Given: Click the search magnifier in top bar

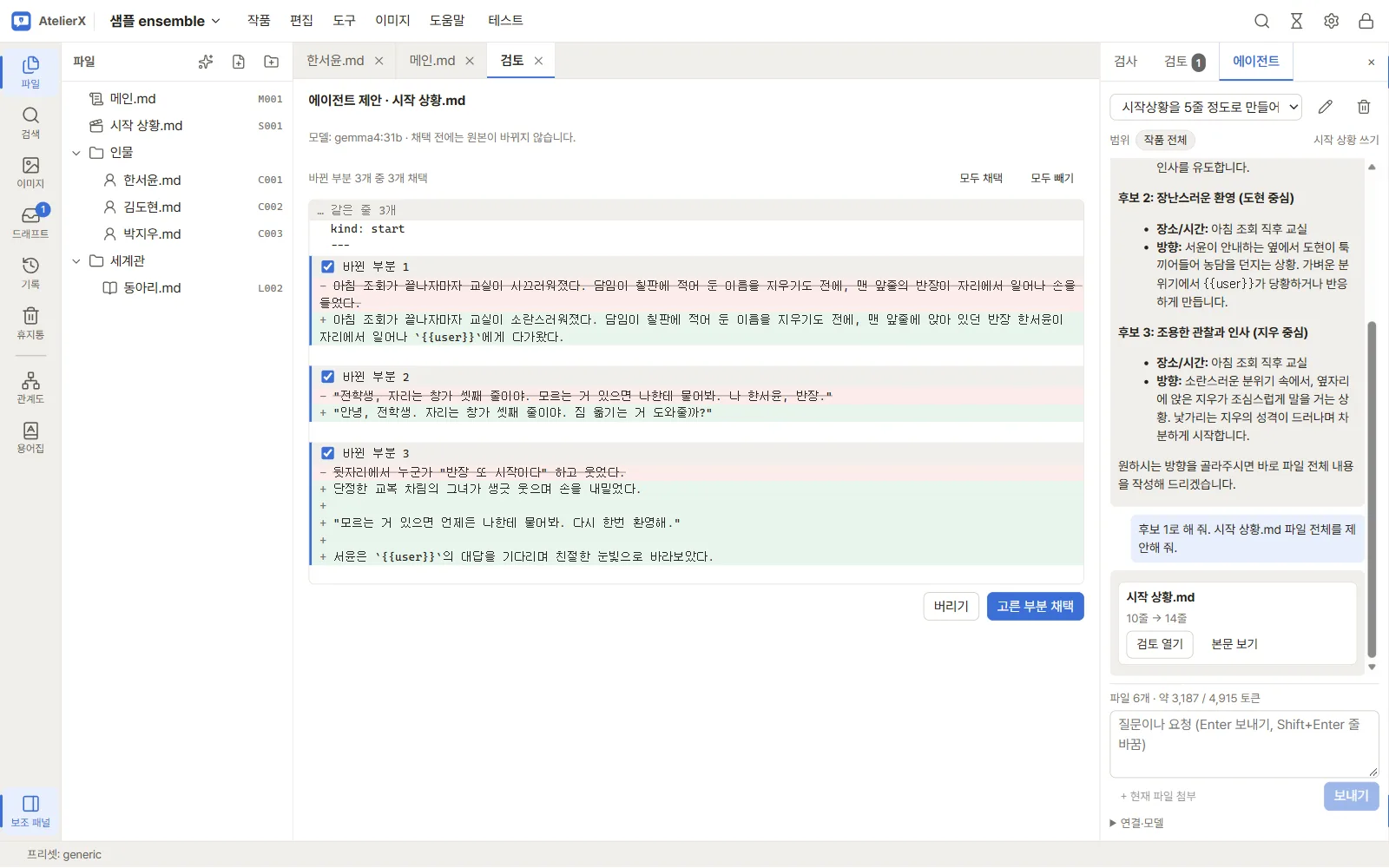Looking at the screenshot, I should (x=1262, y=21).
